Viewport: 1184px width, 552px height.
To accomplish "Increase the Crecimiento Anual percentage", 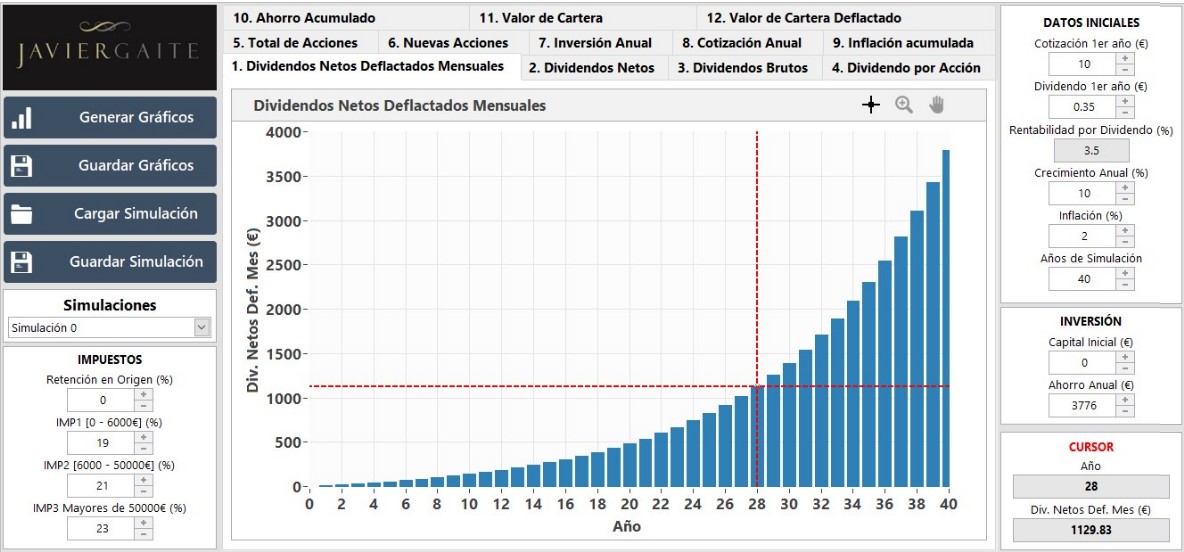I will coord(1125,188).
